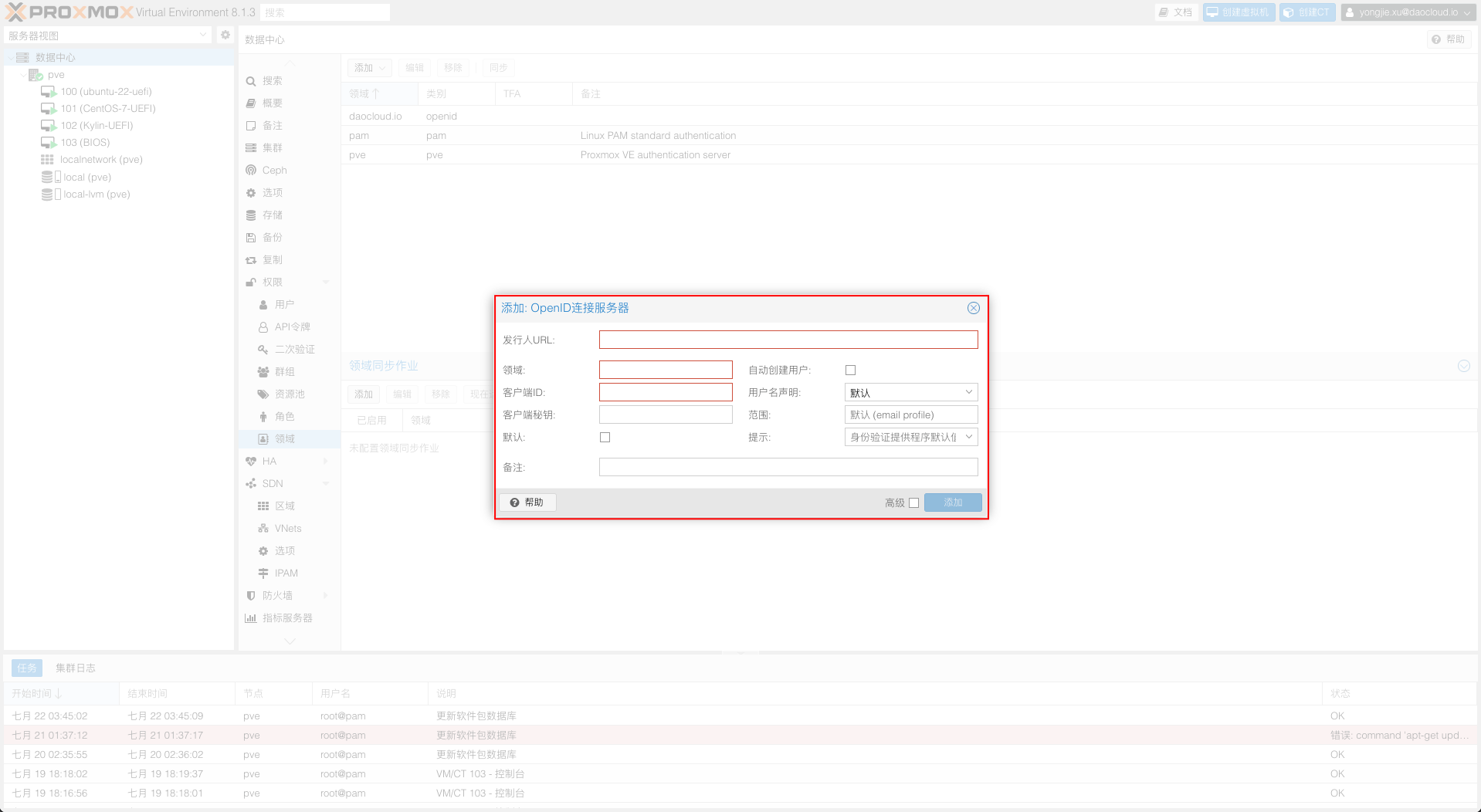Enable the 自动创建用户 checkbox
This screenshot has width=1481, height=812.
pyautogui.click(x=850, y=370)
